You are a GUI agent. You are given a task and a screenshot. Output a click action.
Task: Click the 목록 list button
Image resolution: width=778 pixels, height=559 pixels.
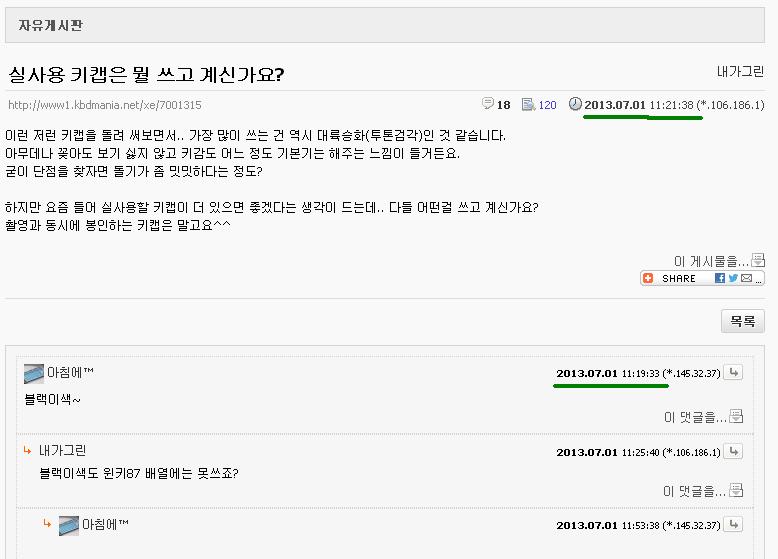[743, 321]
